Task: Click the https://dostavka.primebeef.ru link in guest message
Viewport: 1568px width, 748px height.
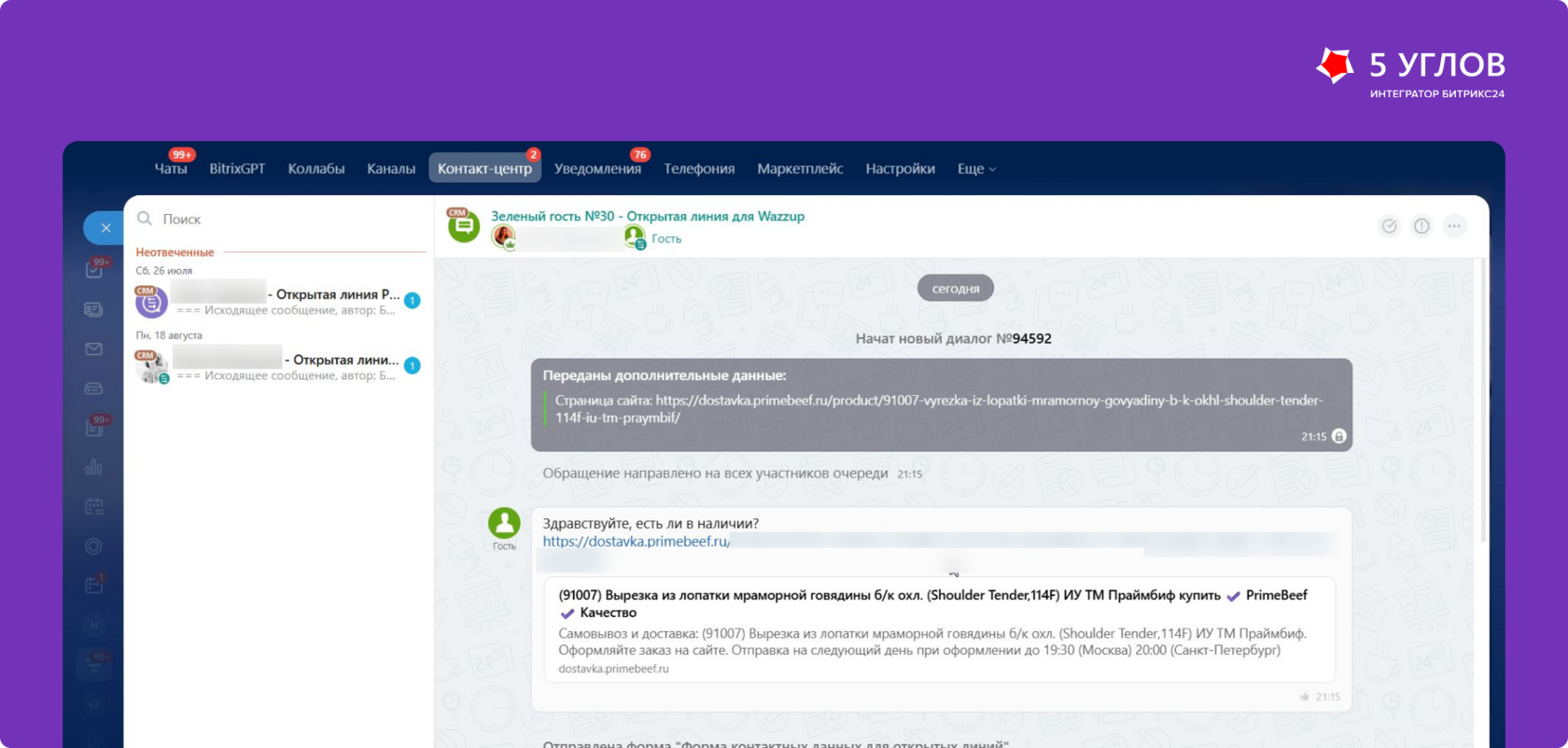Action: [x=636, y=542]
